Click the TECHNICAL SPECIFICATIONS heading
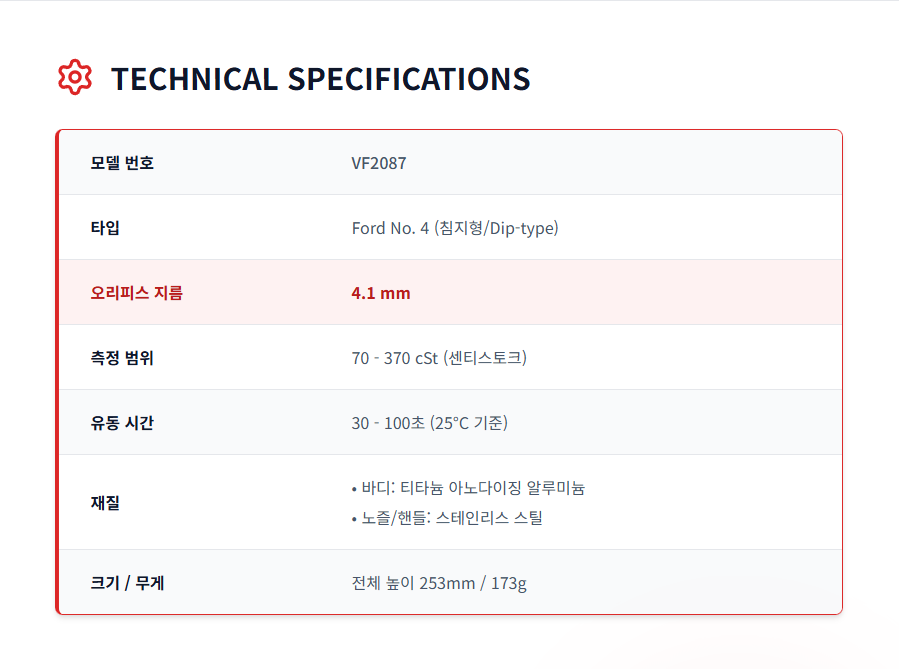Screen dimensions: 899x669 (x=320, y=79)
